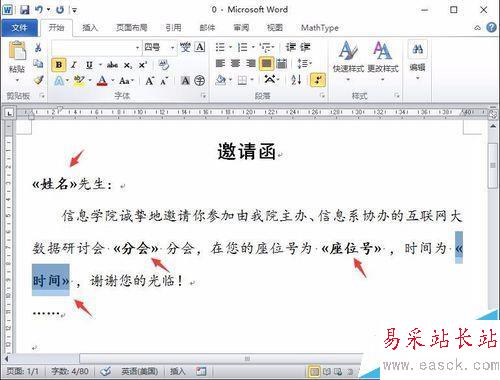Image resolution: width=500 pixels, height=380 pixels.
Task: Open the Phonetic Guide tool
Action: [185, 47]
